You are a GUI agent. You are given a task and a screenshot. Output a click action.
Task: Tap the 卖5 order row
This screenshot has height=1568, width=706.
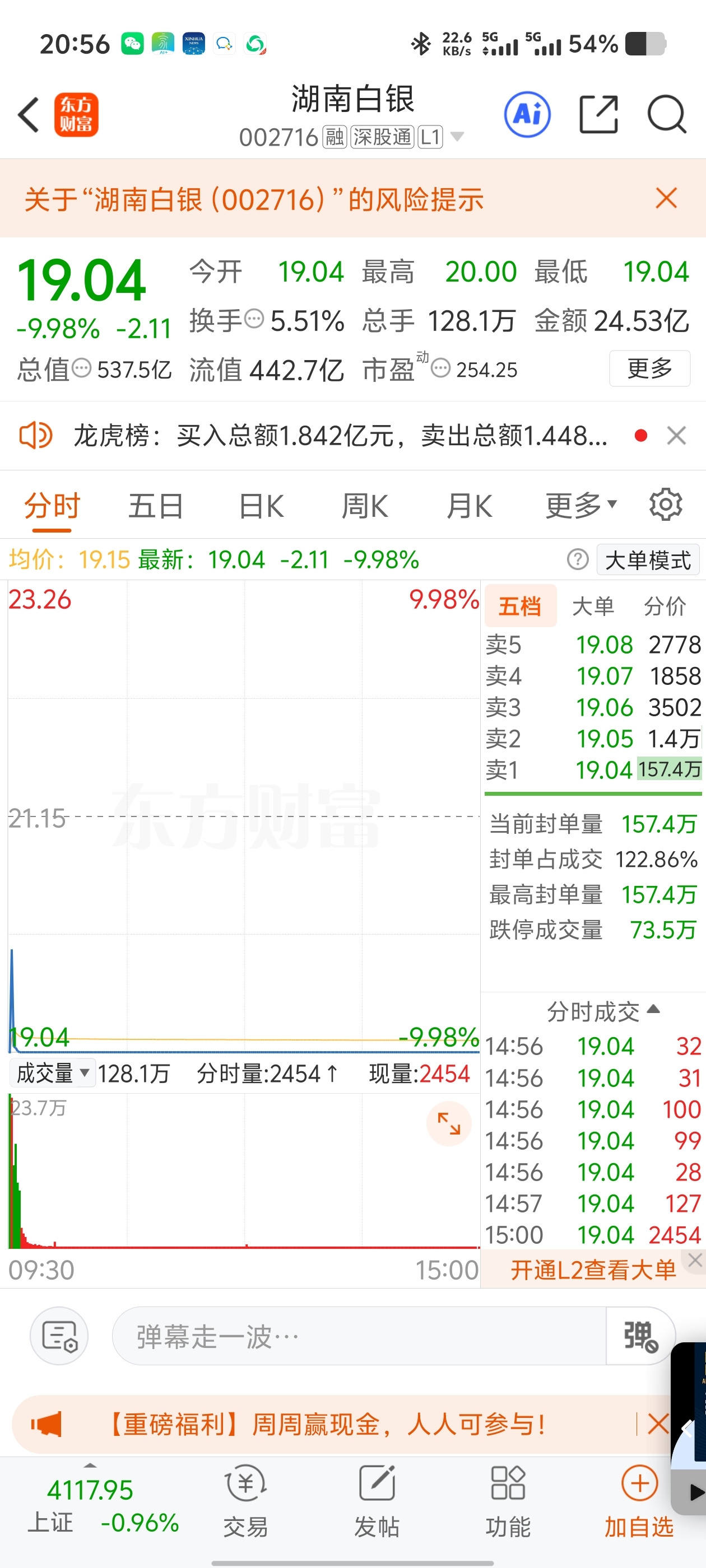tap(593, 645)
